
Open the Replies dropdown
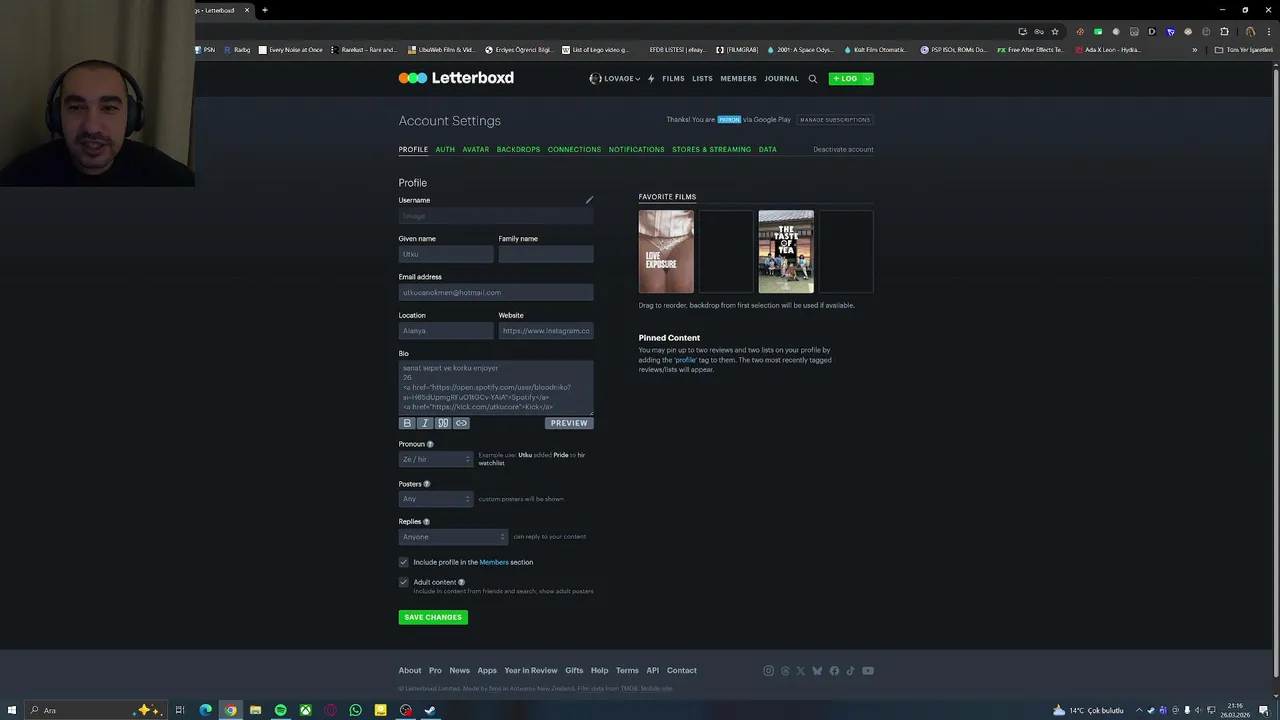click(453, 537)
